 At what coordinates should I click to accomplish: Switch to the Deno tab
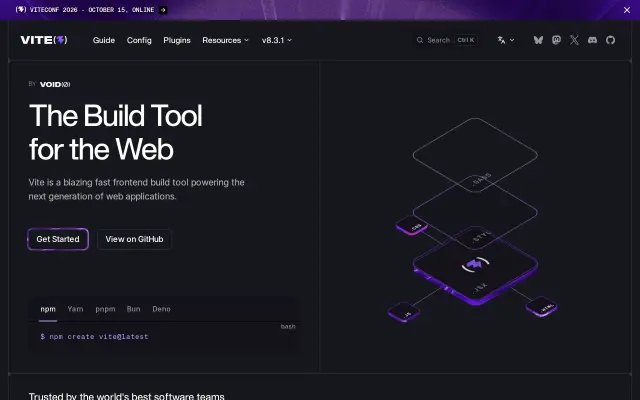[161, 309]
